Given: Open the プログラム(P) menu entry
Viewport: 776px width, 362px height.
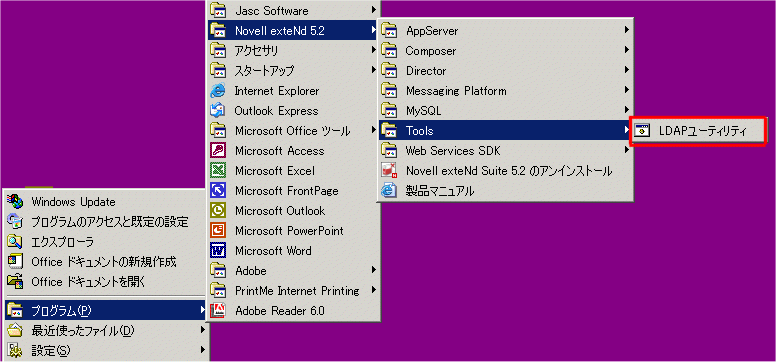Looking at the screenshot, I should tap(106, 310).
